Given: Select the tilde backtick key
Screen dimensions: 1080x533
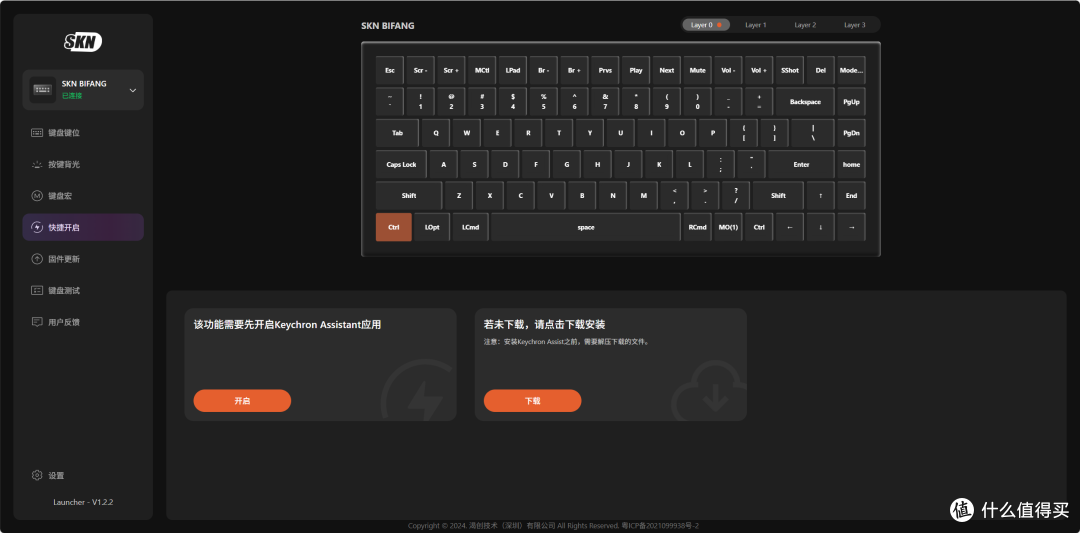Looking at the screenshot, I should point(390,102).
